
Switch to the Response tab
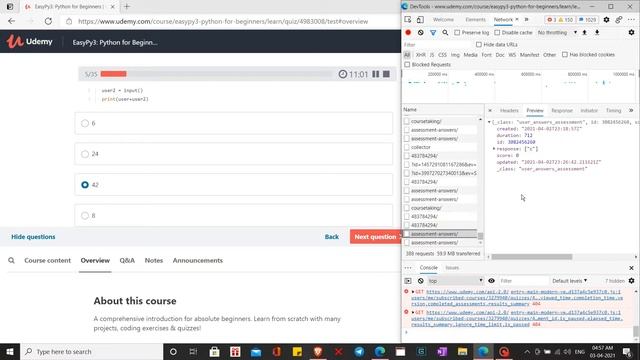tap(562, 111)
